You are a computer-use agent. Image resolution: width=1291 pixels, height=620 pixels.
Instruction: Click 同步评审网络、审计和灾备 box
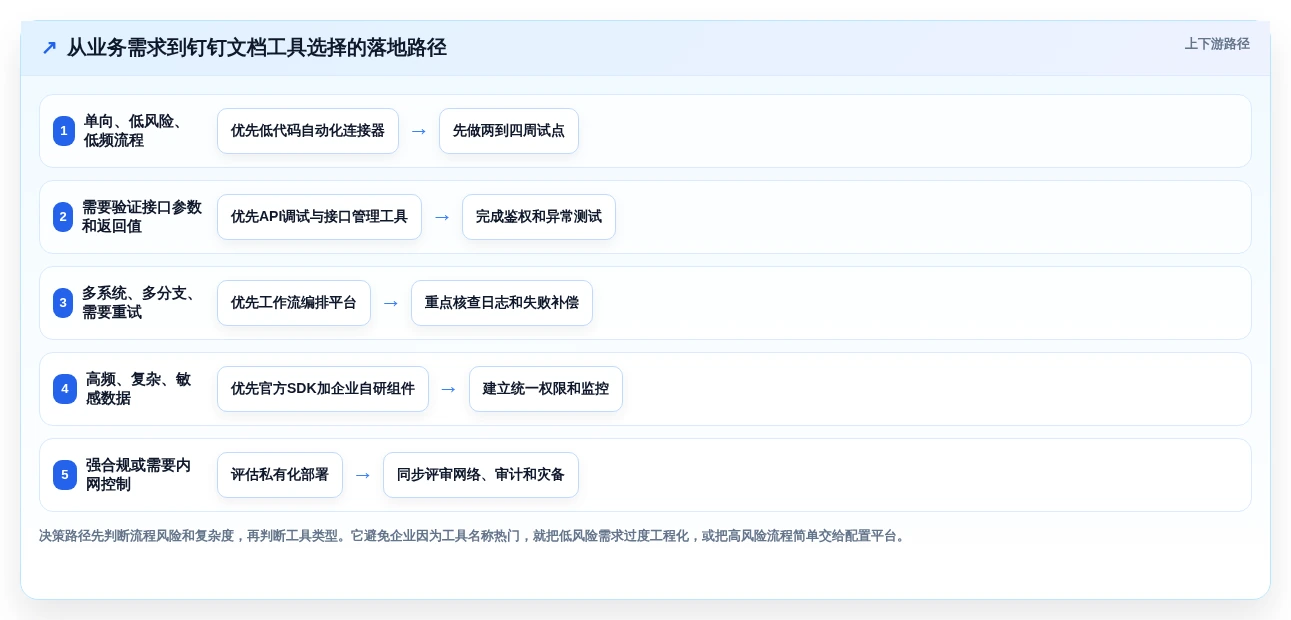click(x=481, y=475)
